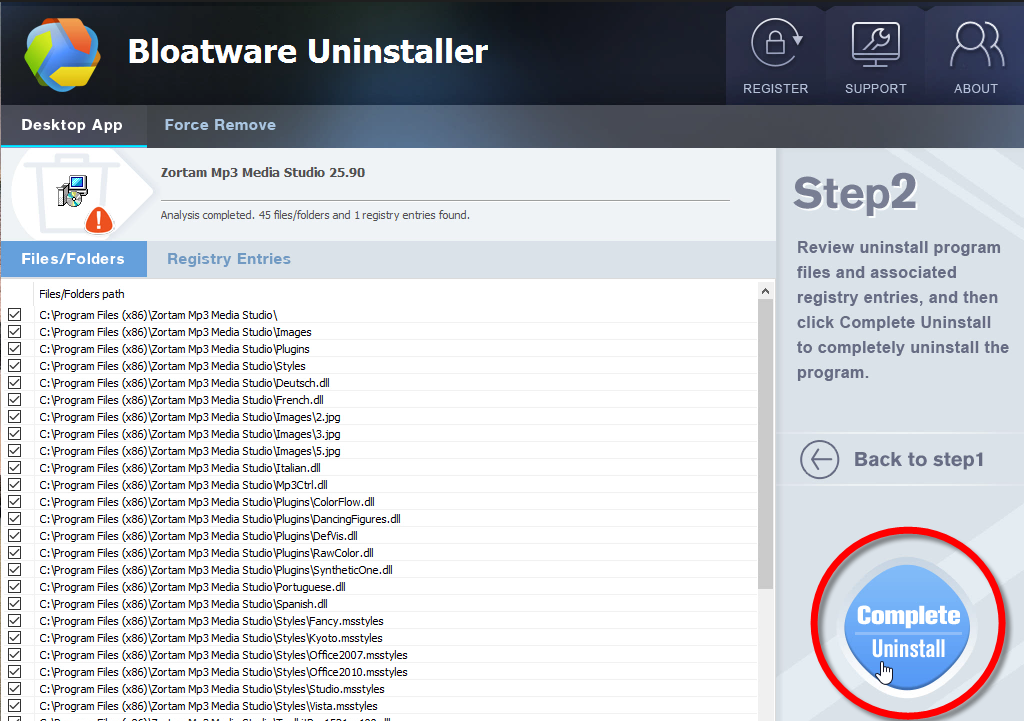Select the Images\5.jpg path text

[190, 451]
